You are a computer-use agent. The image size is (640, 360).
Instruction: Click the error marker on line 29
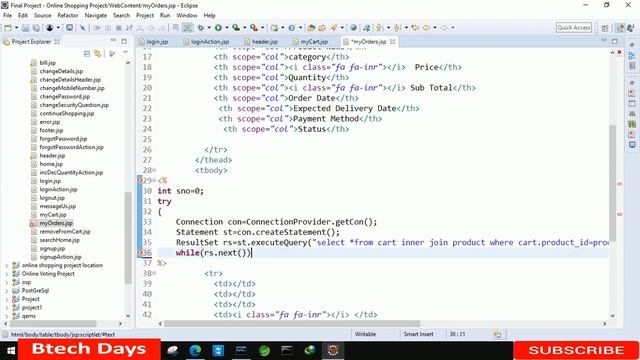[x=140, y=180]
